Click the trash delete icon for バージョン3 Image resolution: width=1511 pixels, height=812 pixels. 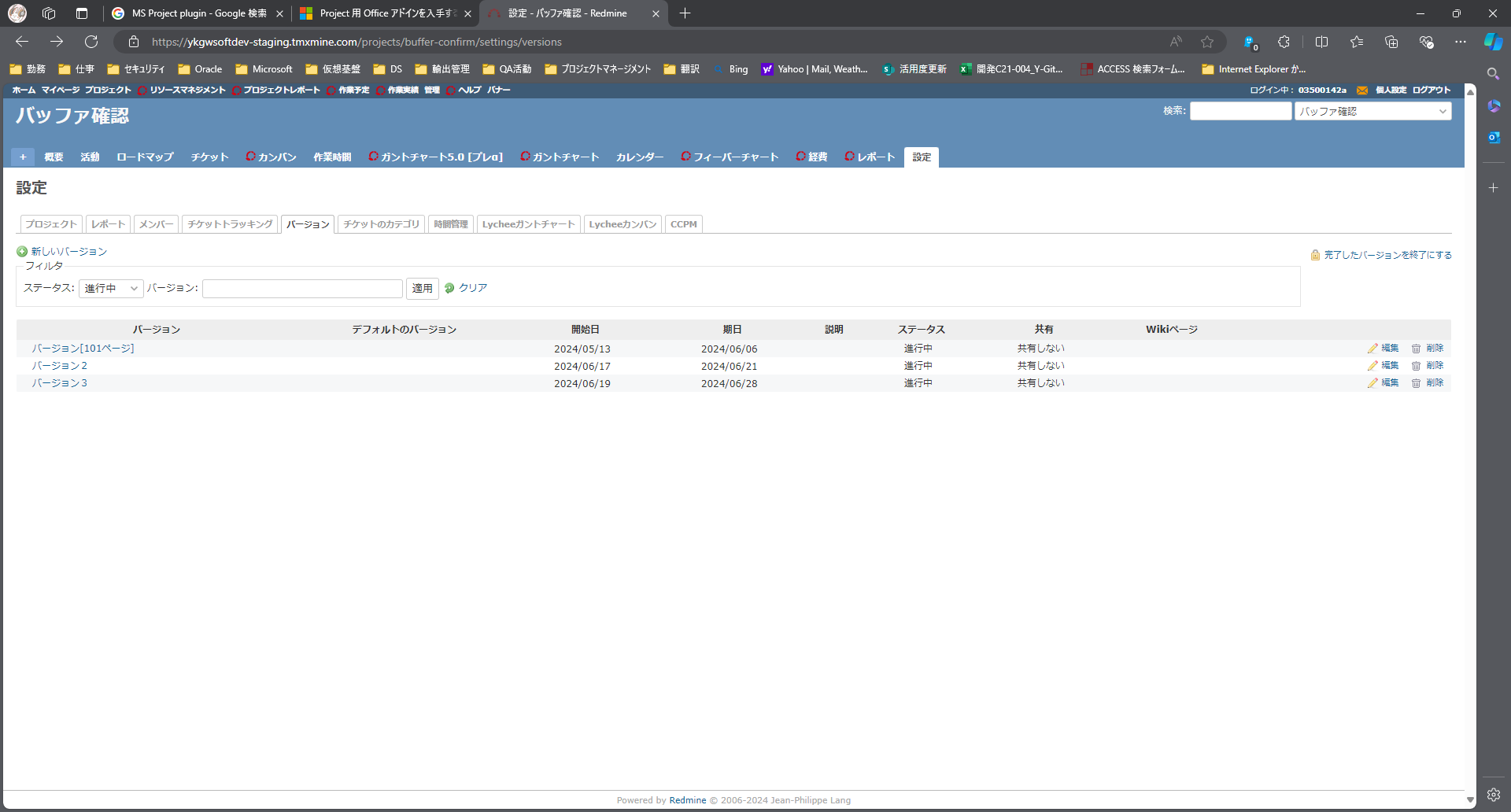(x=1416, y=383)
